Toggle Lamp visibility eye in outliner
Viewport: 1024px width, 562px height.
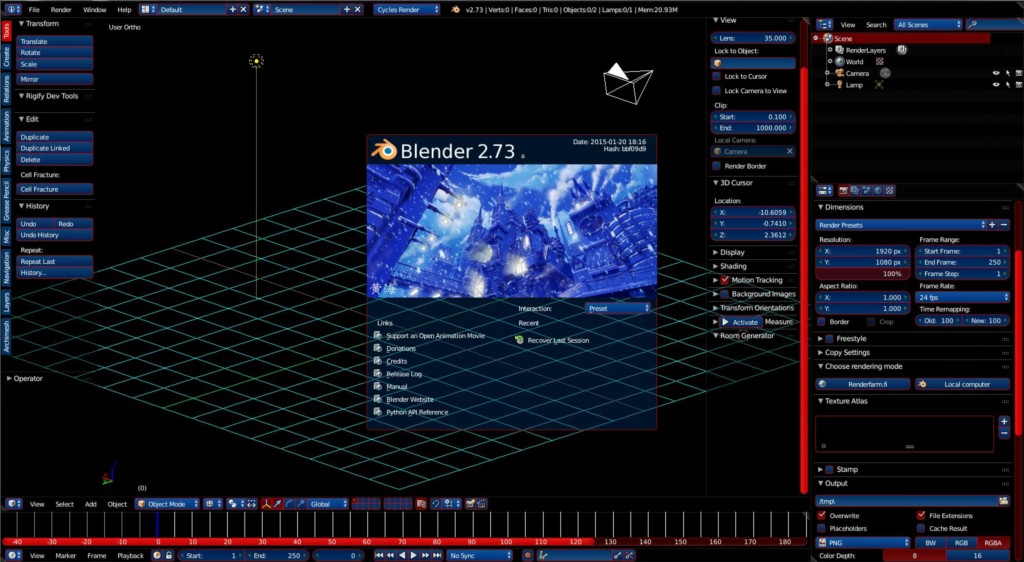click(996, 86)
